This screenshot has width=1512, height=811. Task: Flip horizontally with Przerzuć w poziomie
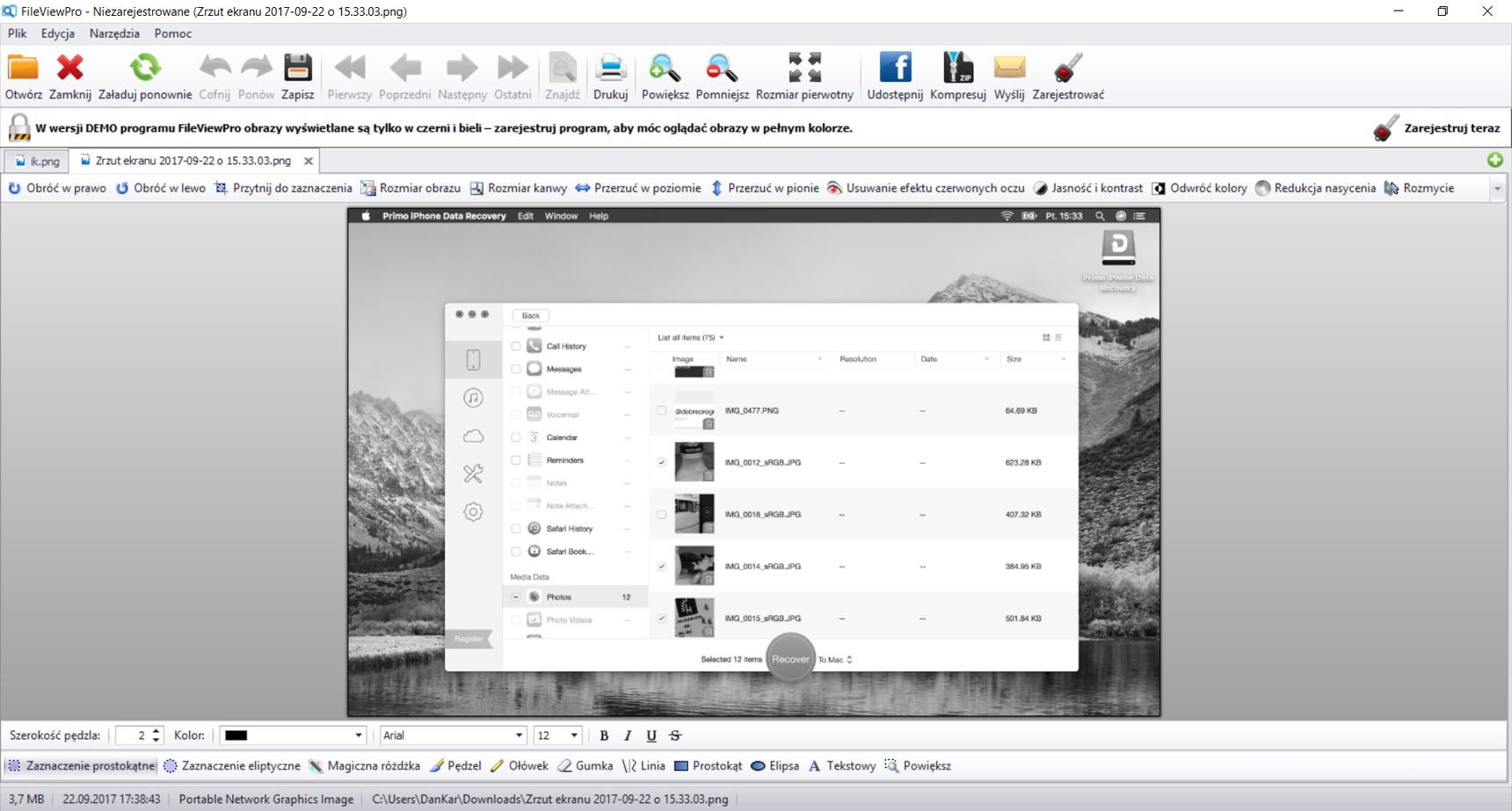(x=638, y=188)
